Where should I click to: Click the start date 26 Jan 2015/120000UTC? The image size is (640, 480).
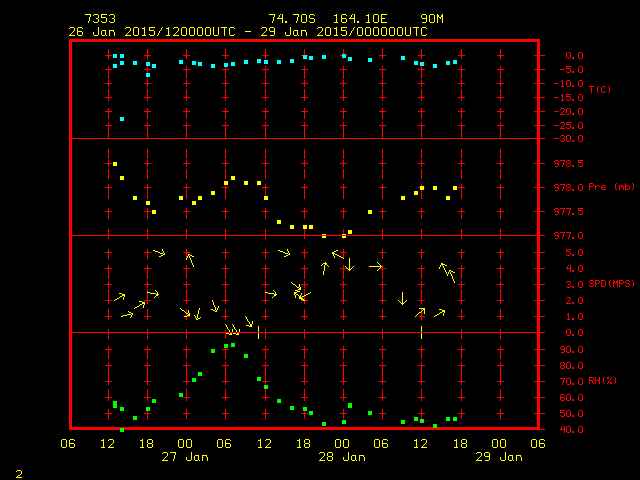pos(151,31)
